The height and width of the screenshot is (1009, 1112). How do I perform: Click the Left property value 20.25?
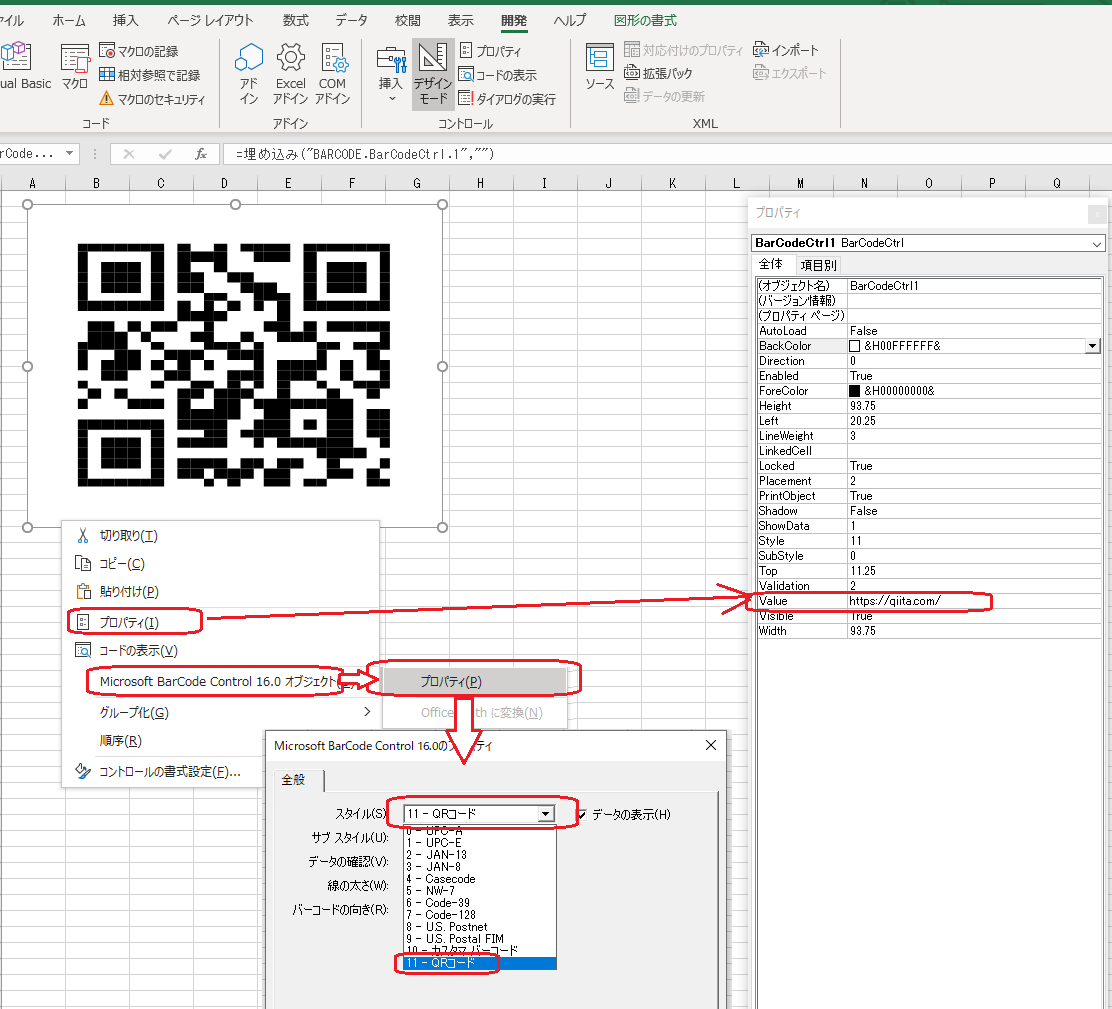point(974,420)
